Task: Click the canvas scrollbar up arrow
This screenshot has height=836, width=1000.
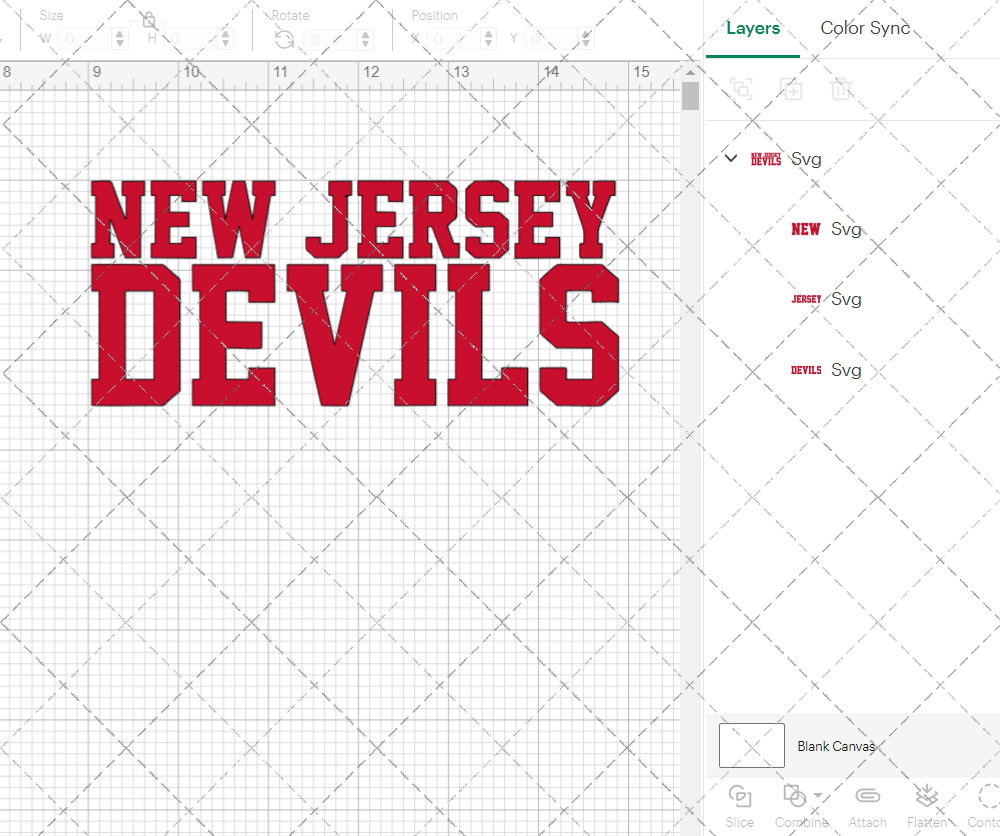Action: tap(690, 72)
